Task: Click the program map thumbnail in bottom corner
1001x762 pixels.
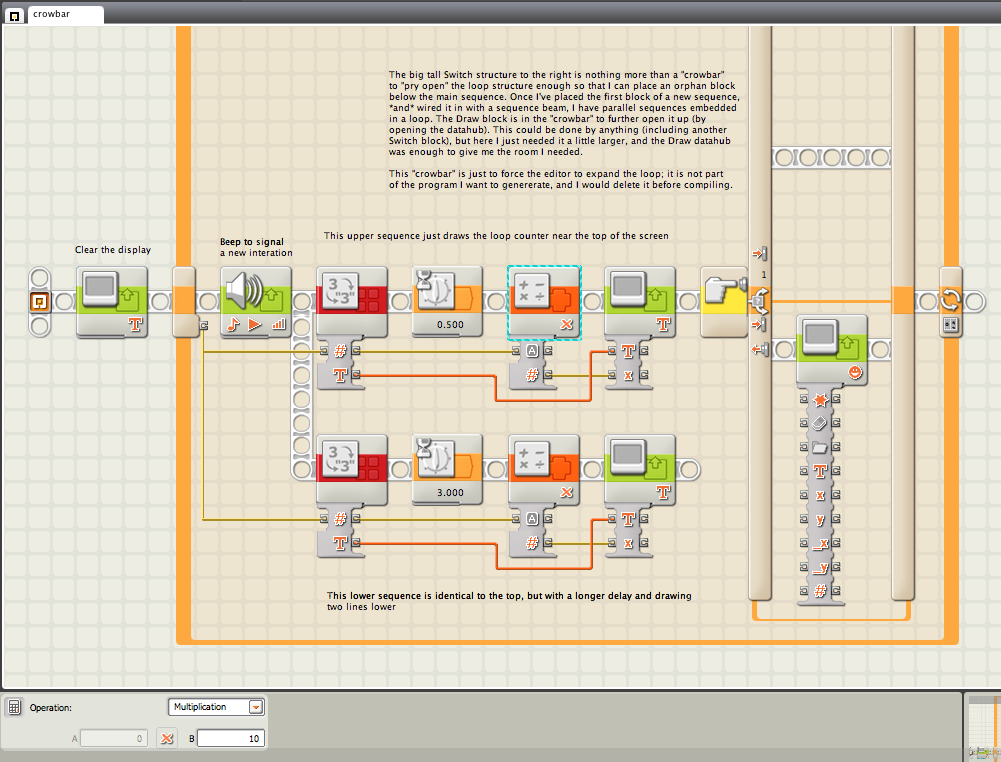Action: pyautogui.click(x=984, y=730)
